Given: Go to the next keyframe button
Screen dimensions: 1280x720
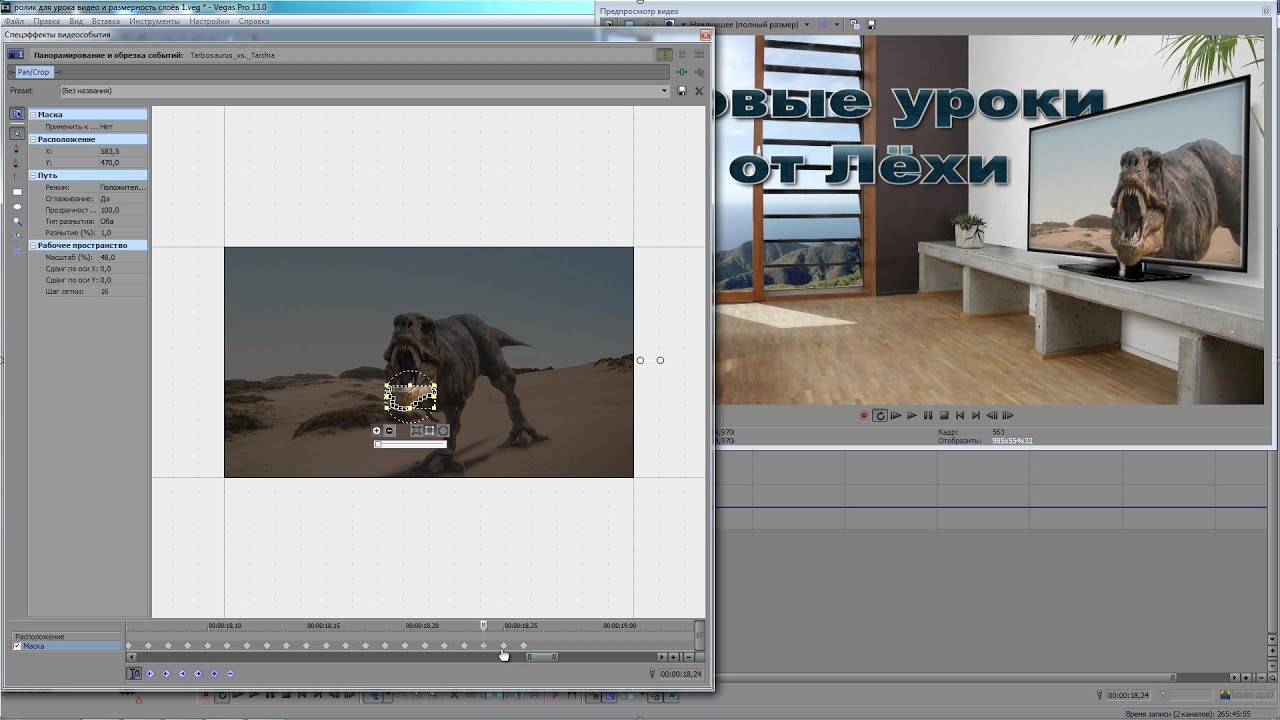Looking at the screenshot, I should coord(182,674).
